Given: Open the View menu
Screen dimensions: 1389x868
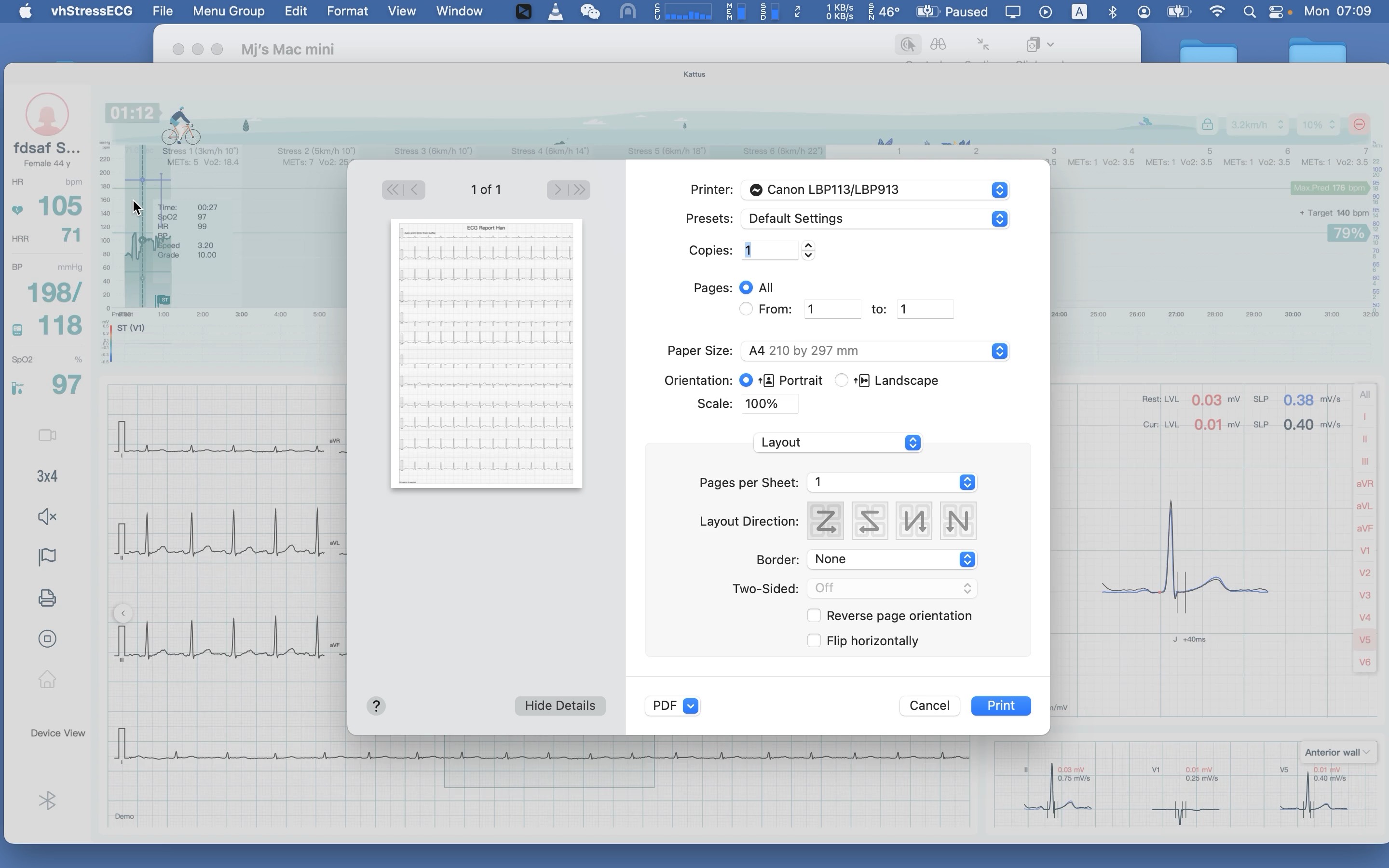Looking at the screenshot, I should [x=401, y=12].
